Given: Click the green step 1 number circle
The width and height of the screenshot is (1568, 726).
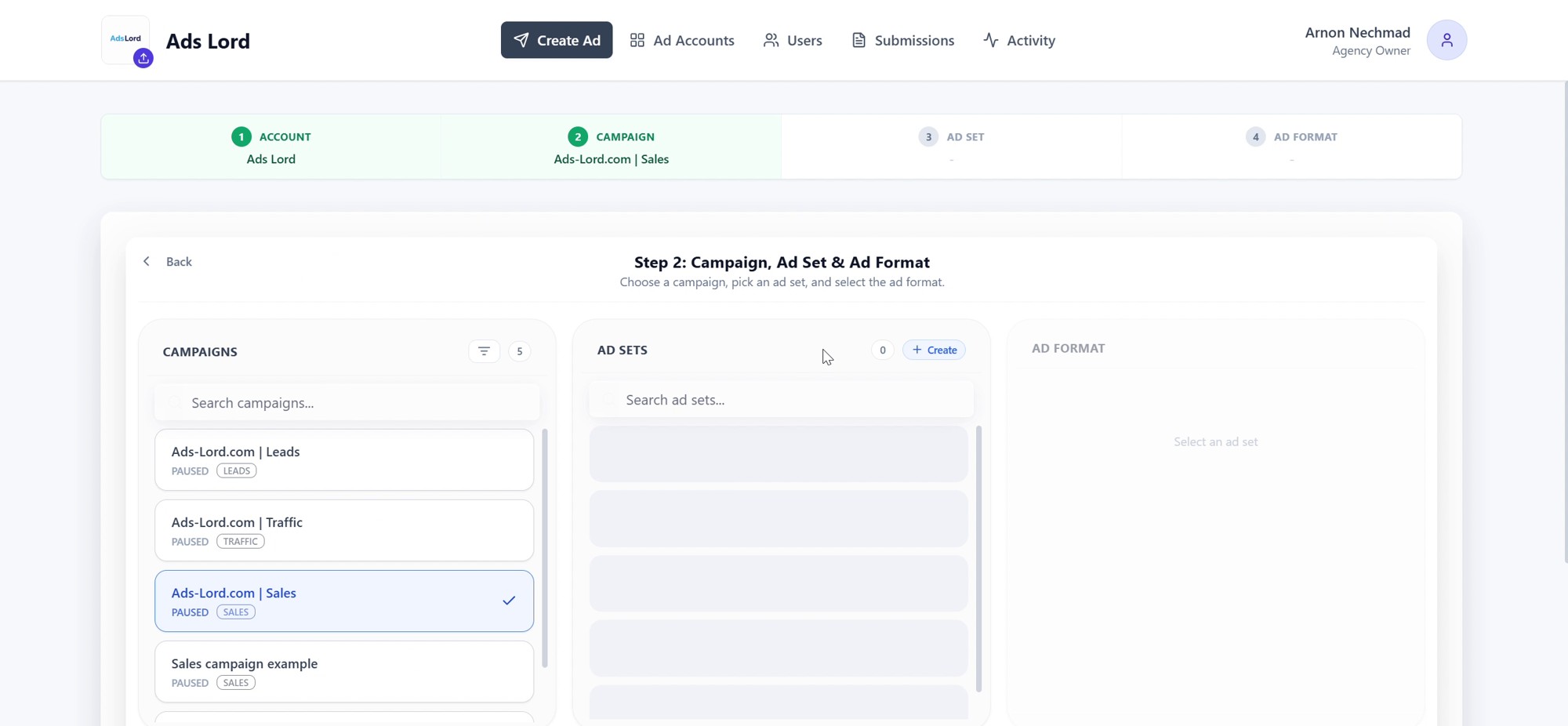Looking at the screenshot, I should 241,136.
